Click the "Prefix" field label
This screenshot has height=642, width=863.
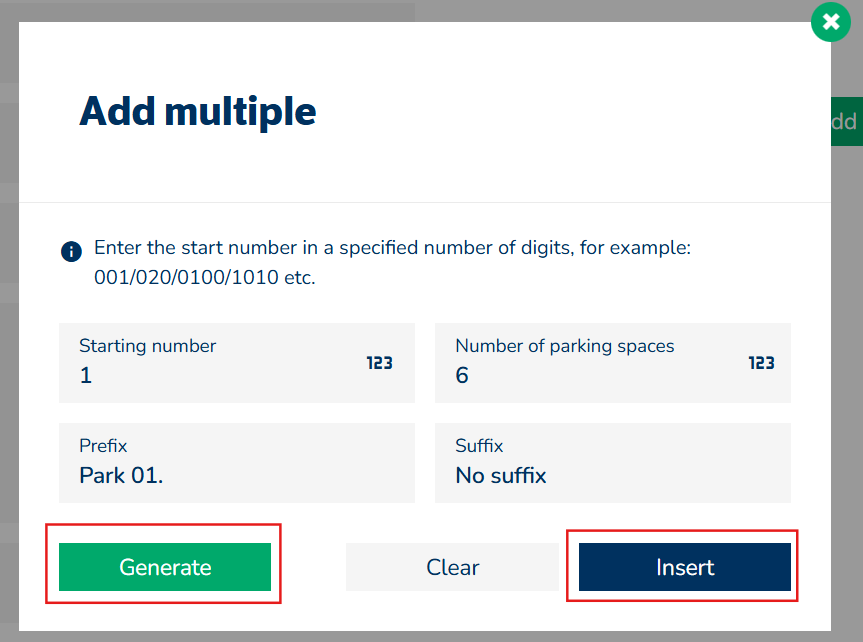(x=103, y=446)
